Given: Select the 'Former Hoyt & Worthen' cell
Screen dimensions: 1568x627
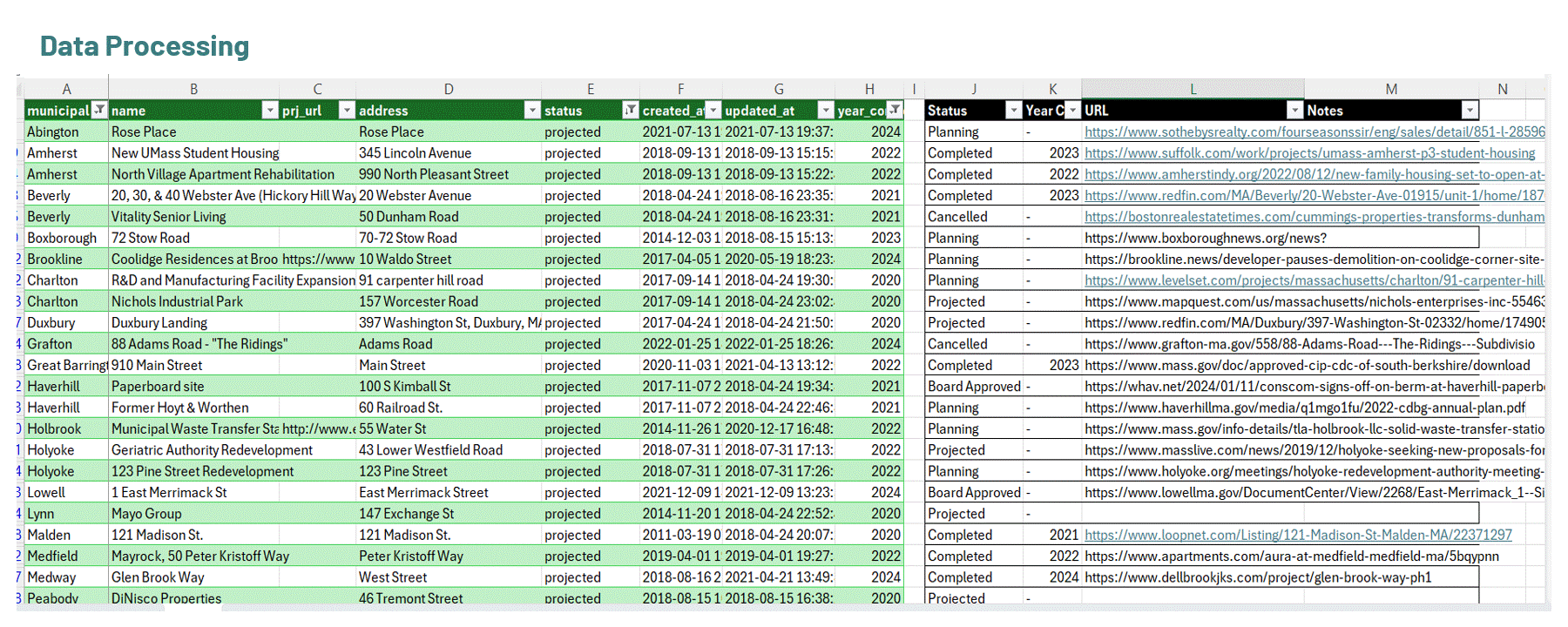Looking at the screenshot, I should click(x=194, y=408).
